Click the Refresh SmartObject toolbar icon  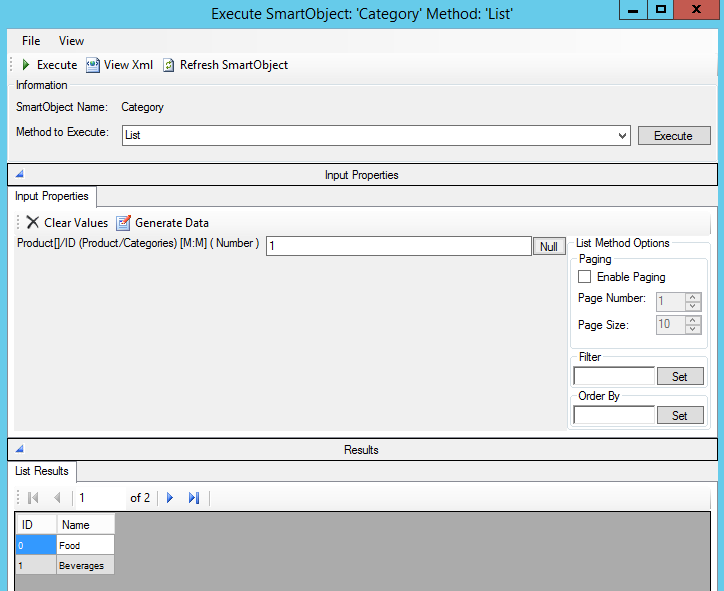click(169, 65)
